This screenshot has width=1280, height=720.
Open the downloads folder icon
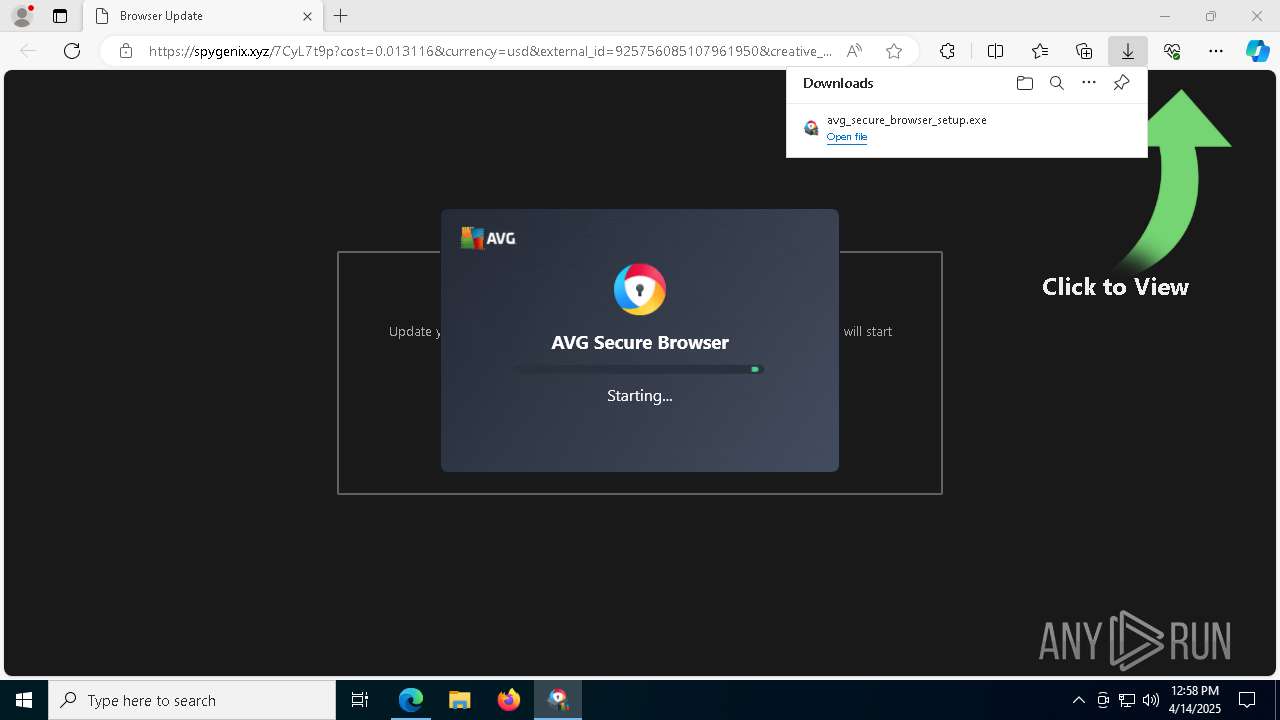click(1024, 83)
